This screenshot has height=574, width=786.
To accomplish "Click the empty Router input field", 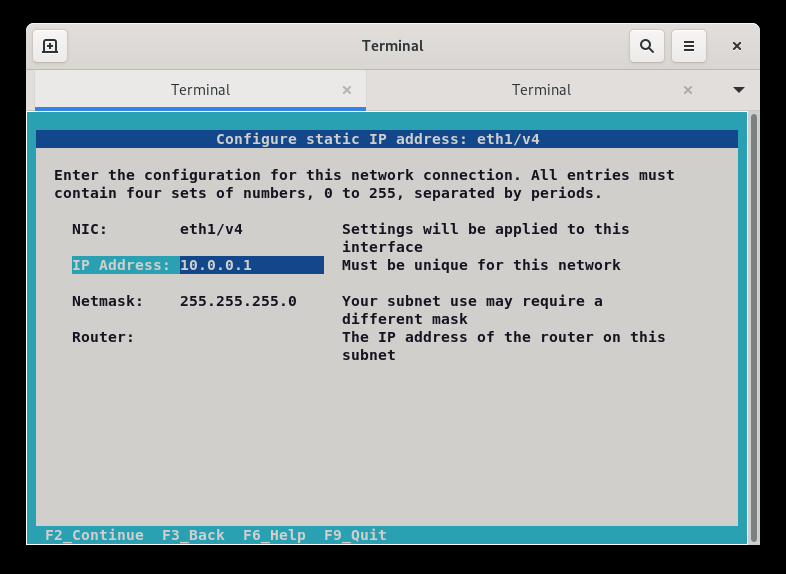I will coord(250,337).
